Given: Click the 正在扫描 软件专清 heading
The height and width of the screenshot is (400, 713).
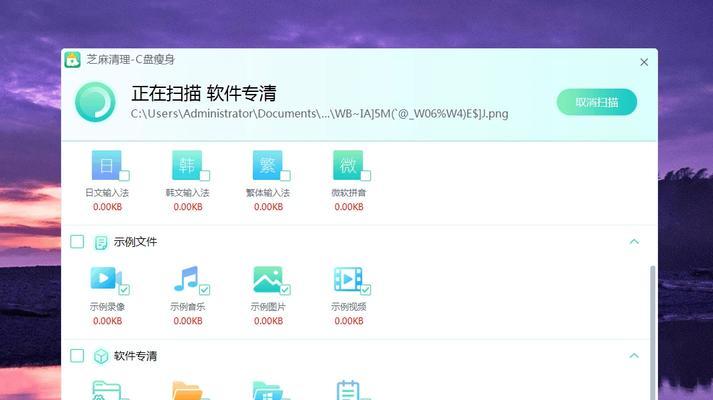Looking at the screenshot, I should pyautogui.click(x=204, y=93).
